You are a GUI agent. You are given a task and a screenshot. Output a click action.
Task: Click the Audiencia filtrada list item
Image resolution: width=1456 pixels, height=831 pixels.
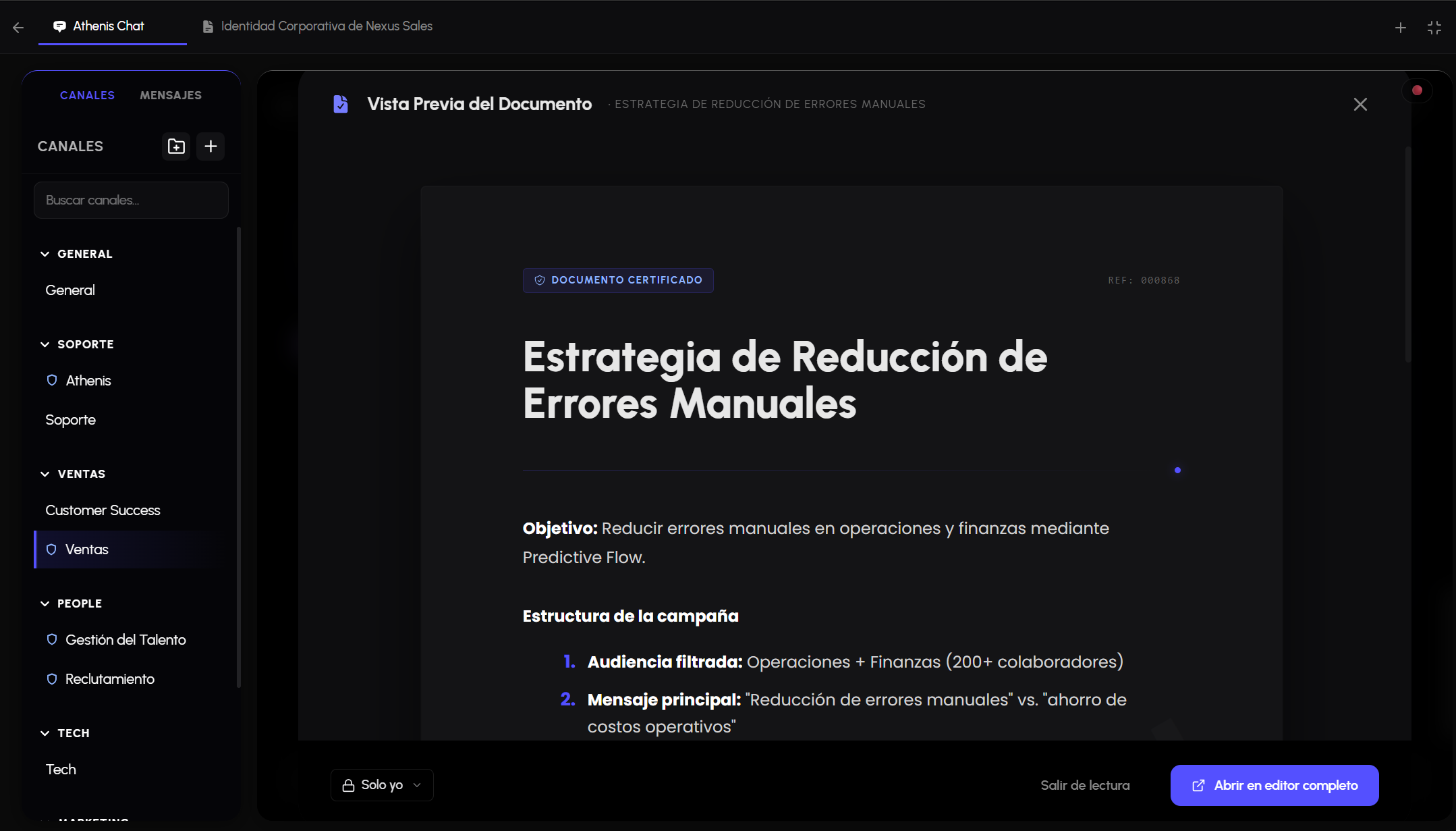(x=856, y=662)
